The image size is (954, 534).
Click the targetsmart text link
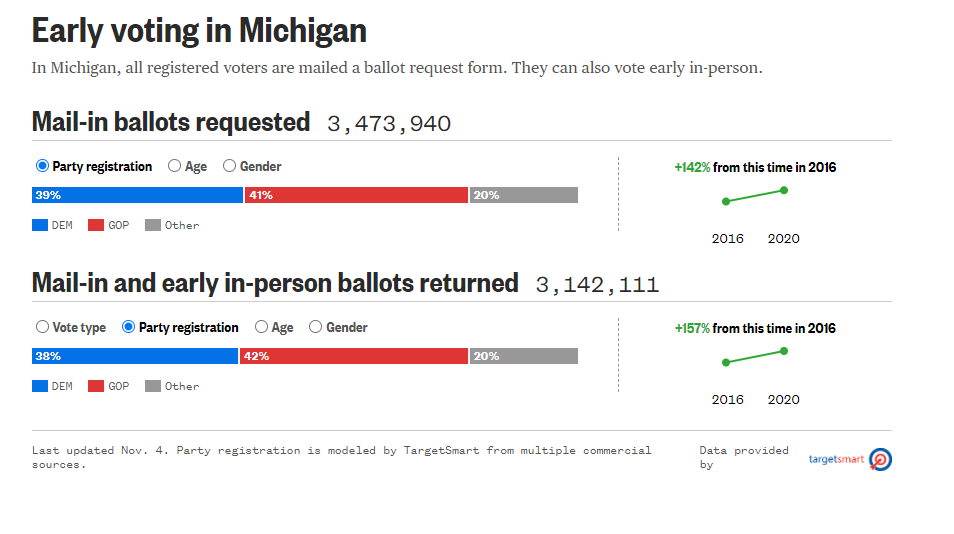(836, 460)
